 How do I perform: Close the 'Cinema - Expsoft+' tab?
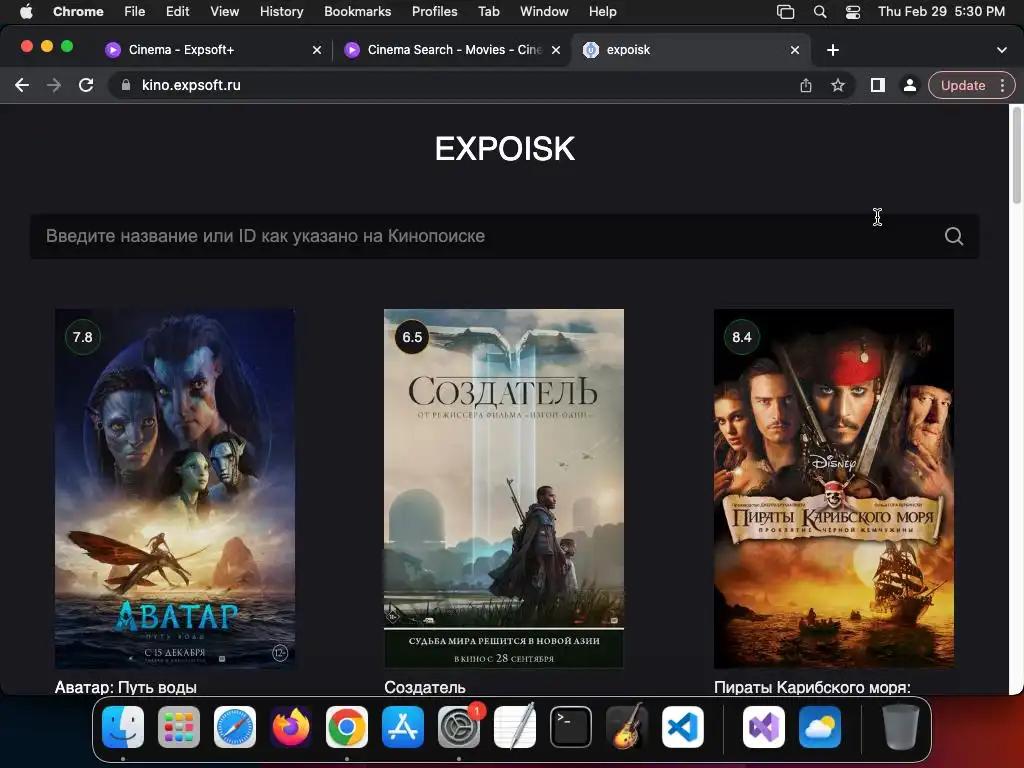click(x=317, y=50)
